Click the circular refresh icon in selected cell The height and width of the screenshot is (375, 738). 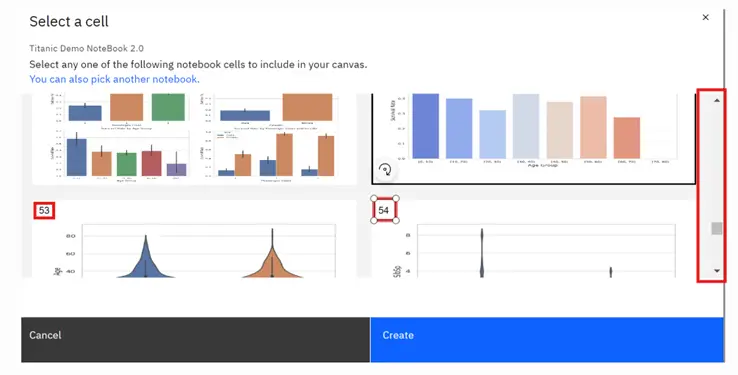tap(385, 169)
